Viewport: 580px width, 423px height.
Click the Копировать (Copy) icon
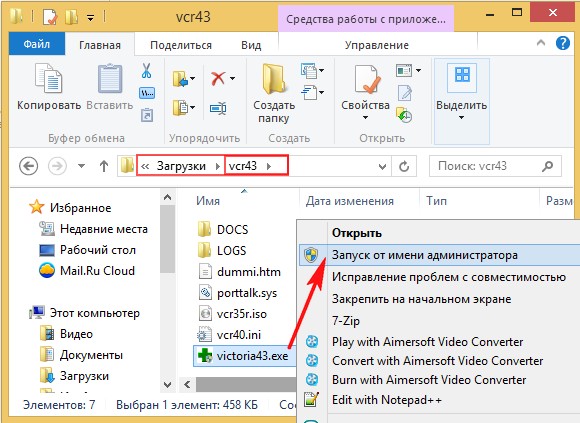48,78
